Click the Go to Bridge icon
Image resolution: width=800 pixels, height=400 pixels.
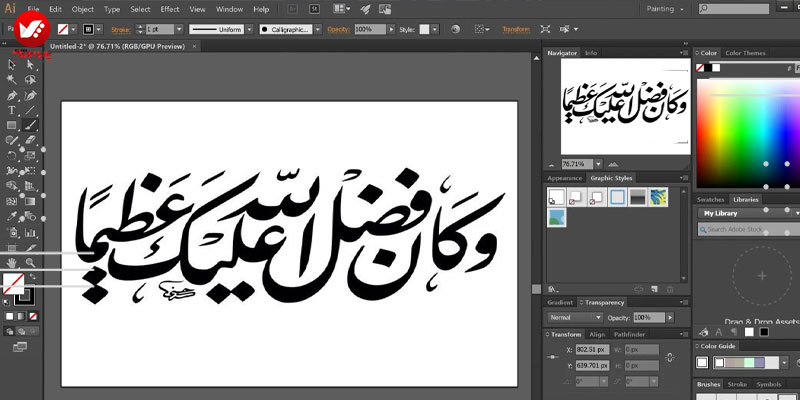293,9
